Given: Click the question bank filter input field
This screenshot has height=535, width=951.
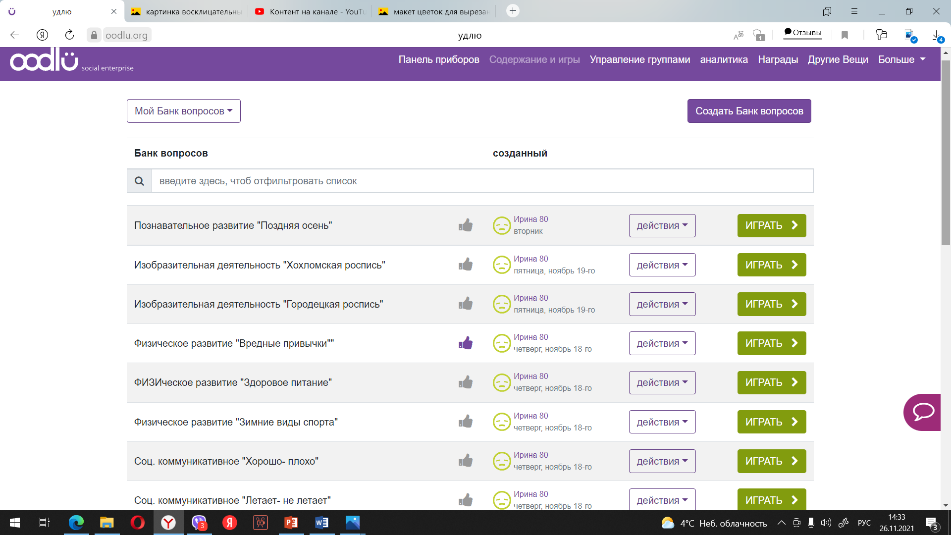Looking at the screenshot, I should (x=481, y=181).
